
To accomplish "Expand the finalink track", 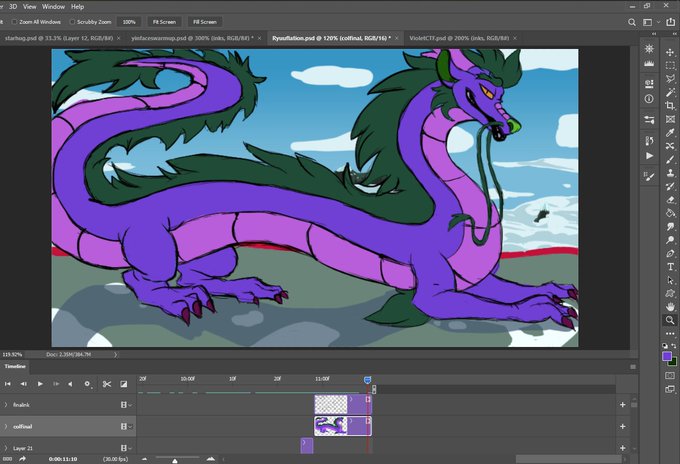I will [6, 405].
